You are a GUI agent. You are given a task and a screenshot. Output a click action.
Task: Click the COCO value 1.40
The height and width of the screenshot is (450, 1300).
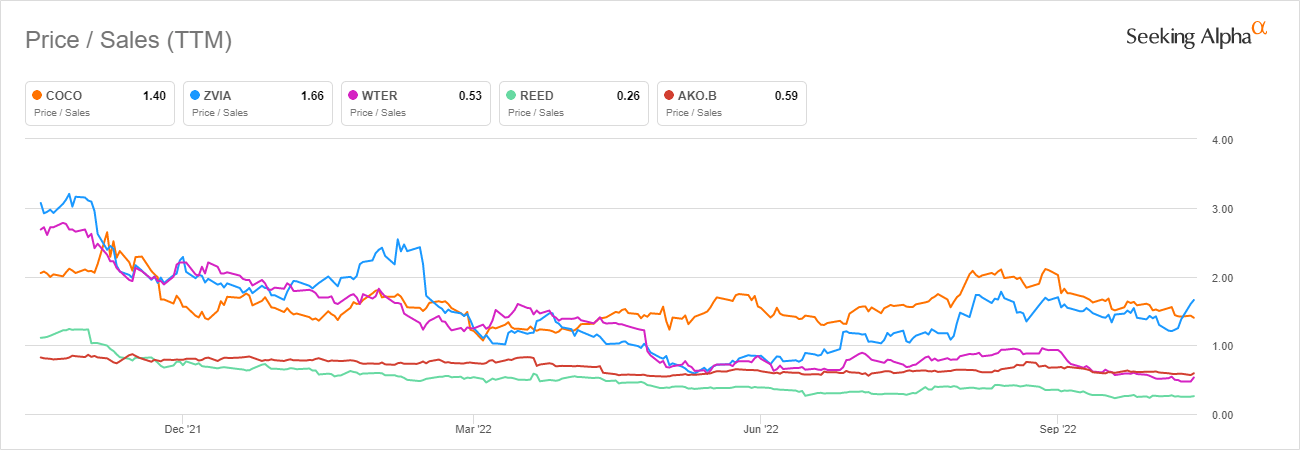pos(154,96)
